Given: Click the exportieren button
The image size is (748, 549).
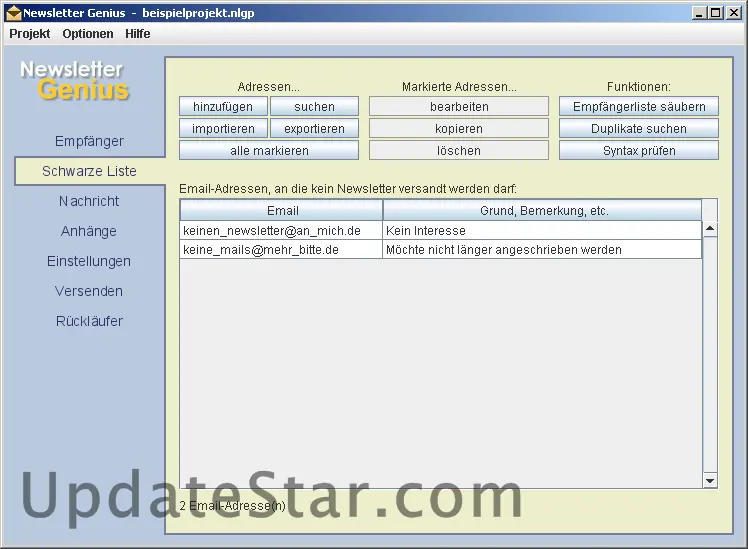Looking at the screenshot, I should point(314,128).
